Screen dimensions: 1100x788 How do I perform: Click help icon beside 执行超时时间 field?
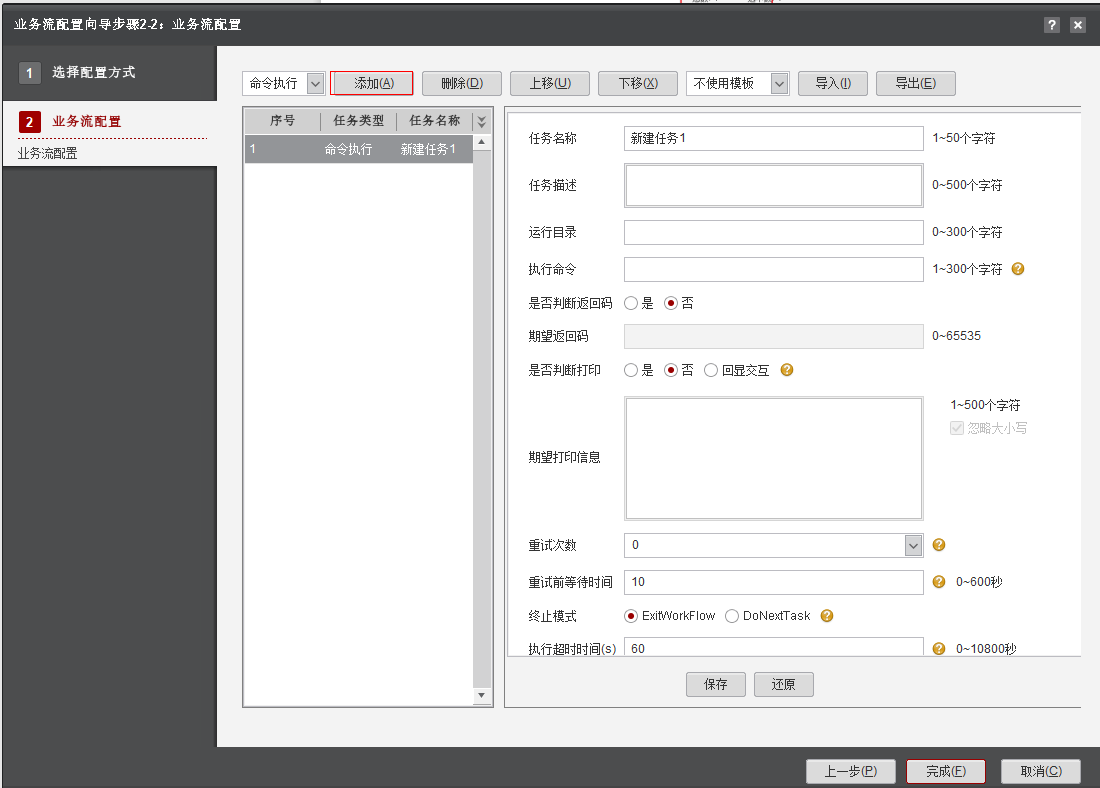(x=939, y=648)
